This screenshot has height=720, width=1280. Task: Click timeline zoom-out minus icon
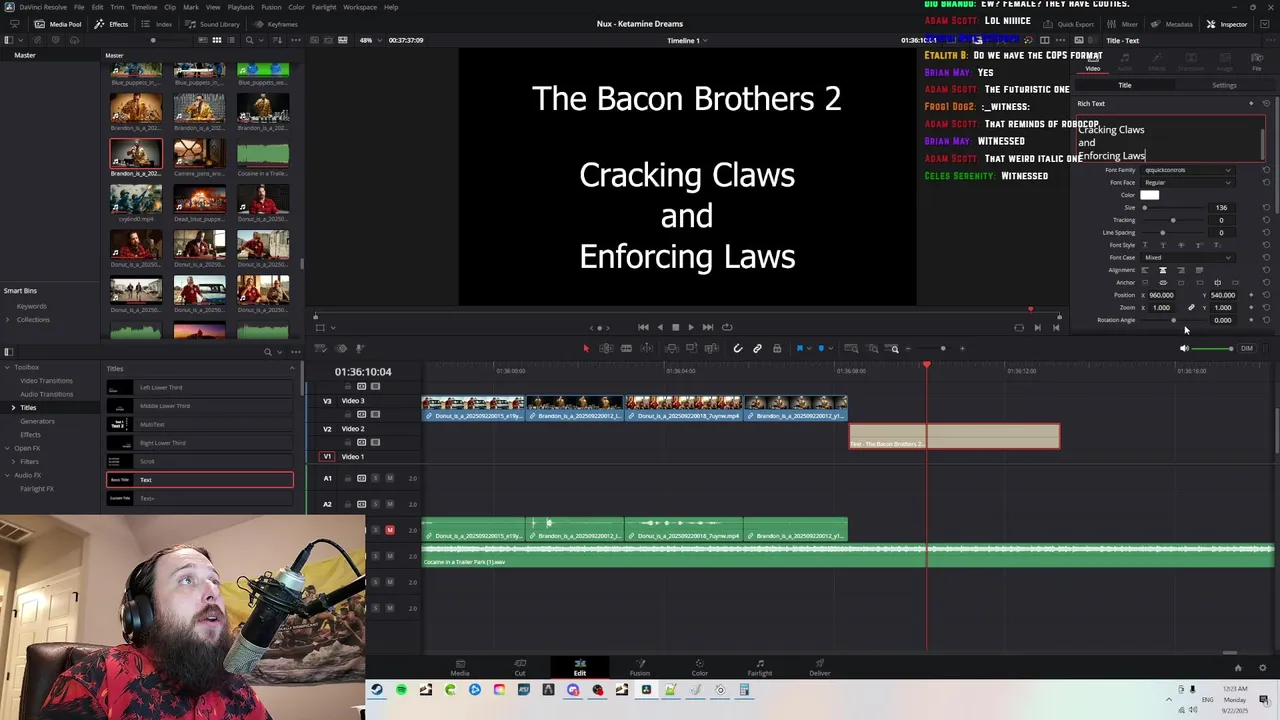(908, 348)
